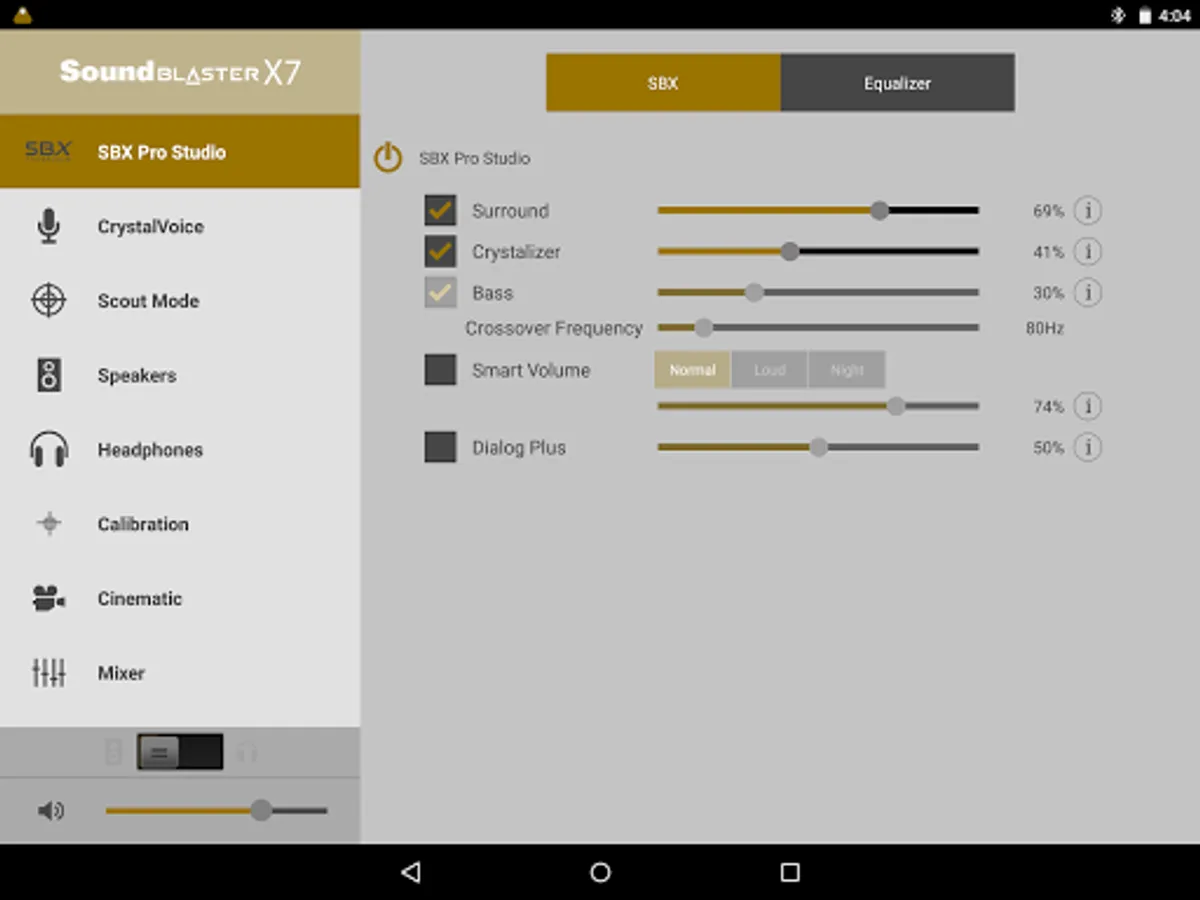Click the Headphones icon in sidebar
Viewport: 1200px width, 900px height.
tap(48, 450)
